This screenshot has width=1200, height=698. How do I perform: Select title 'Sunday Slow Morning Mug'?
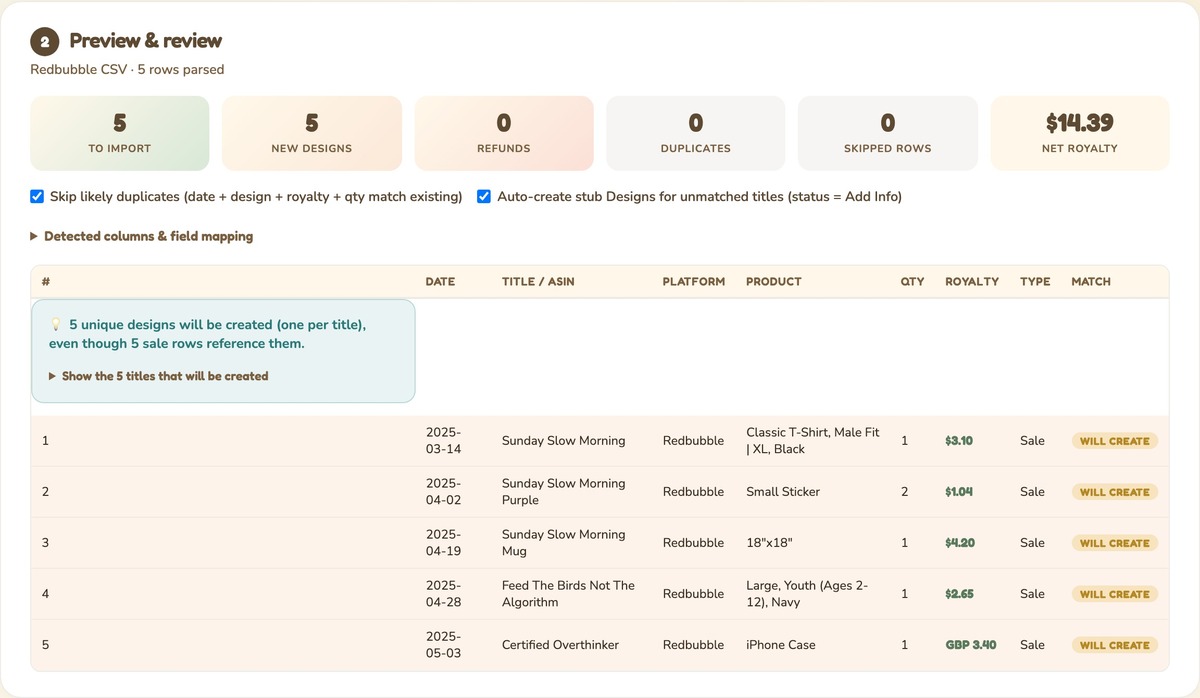pyautogui.click(x=563, y=543)
